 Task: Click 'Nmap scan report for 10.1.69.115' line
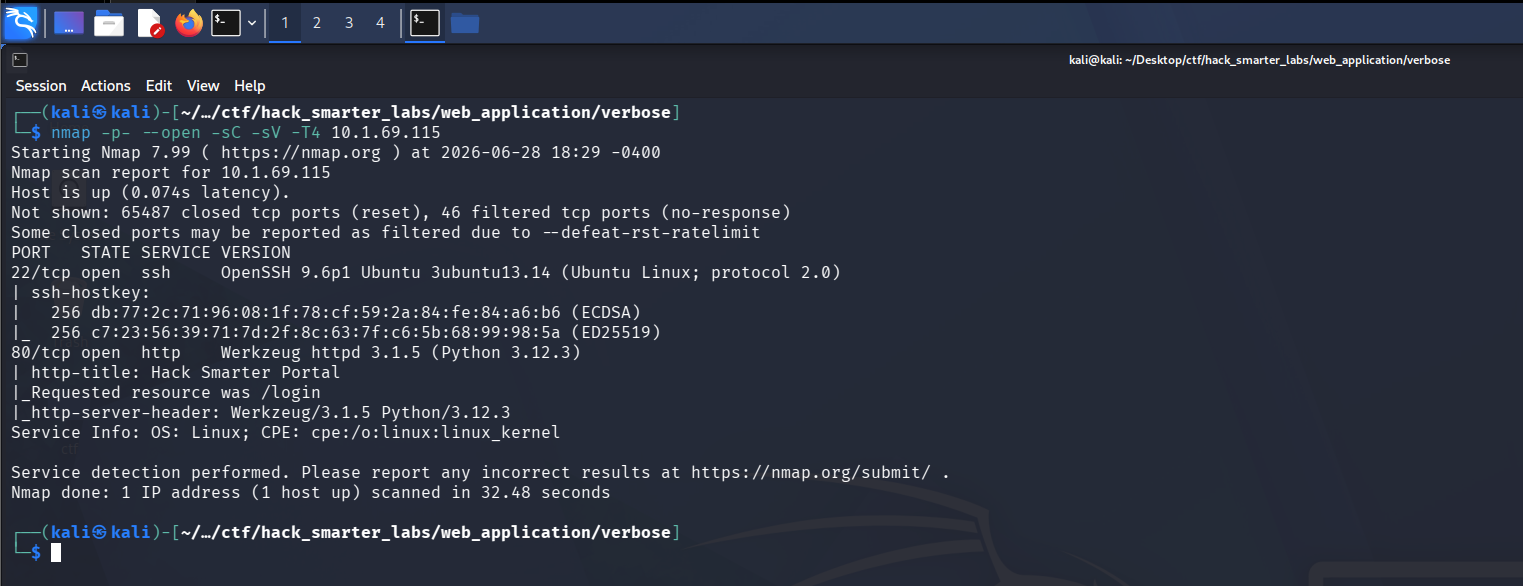pyautogui.click(x=171, y=172)
